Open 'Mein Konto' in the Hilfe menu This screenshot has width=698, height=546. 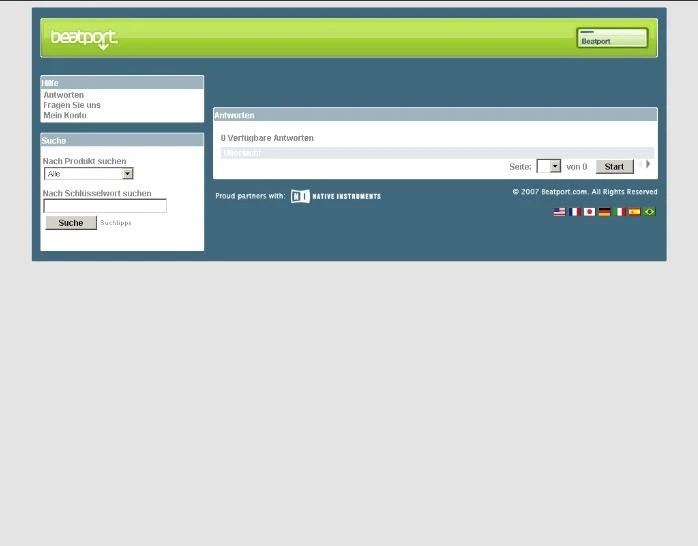pyautogui.click(x=65, y=115)
